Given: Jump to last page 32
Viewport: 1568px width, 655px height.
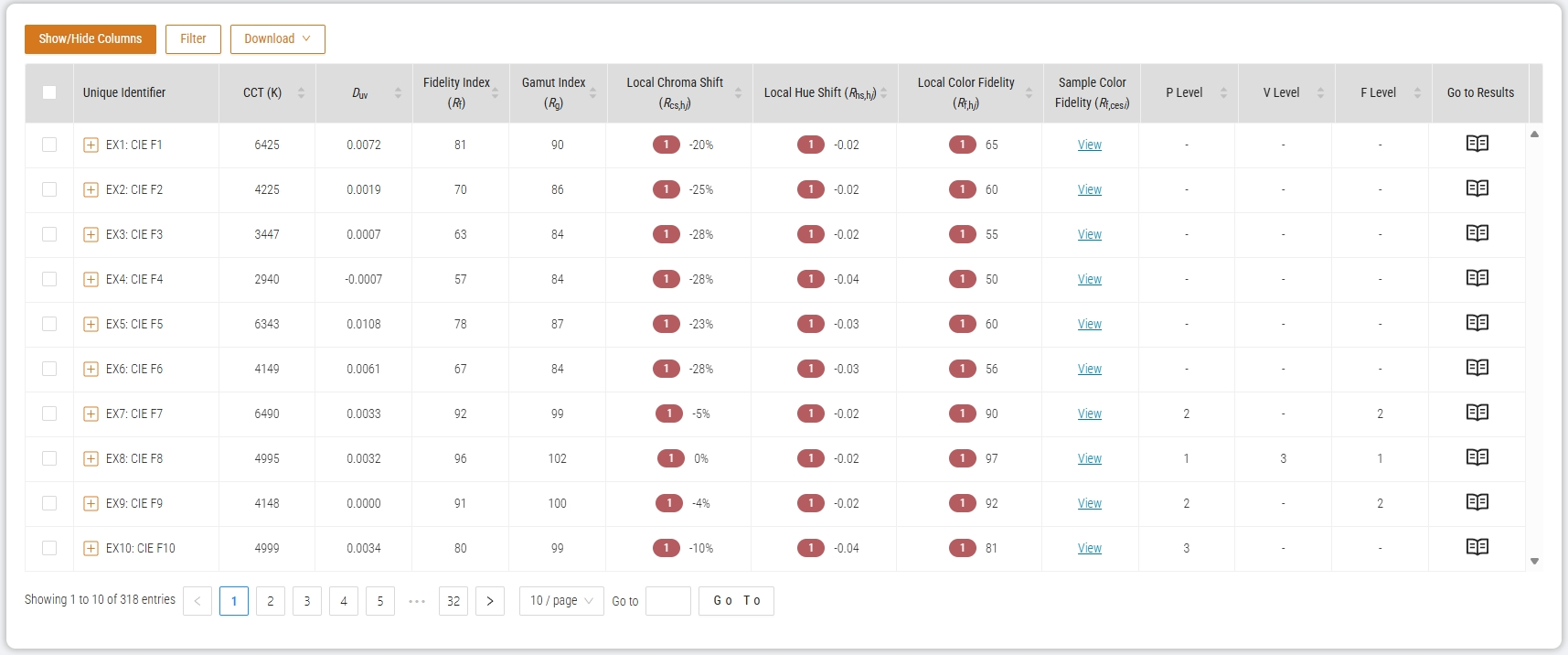Looking at the screenshot, I should [453, 601].
